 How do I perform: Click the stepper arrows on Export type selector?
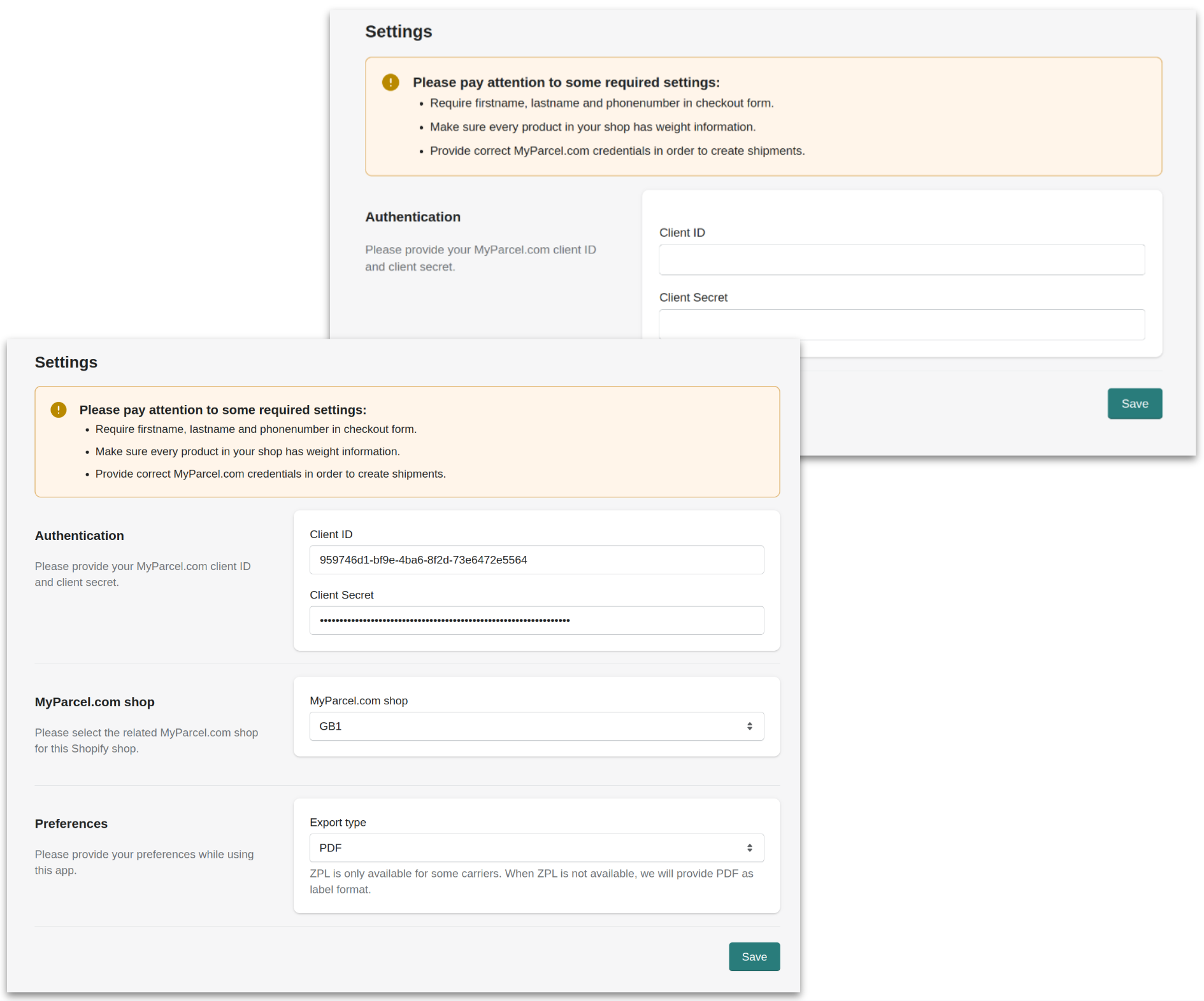tap(750, 848)
